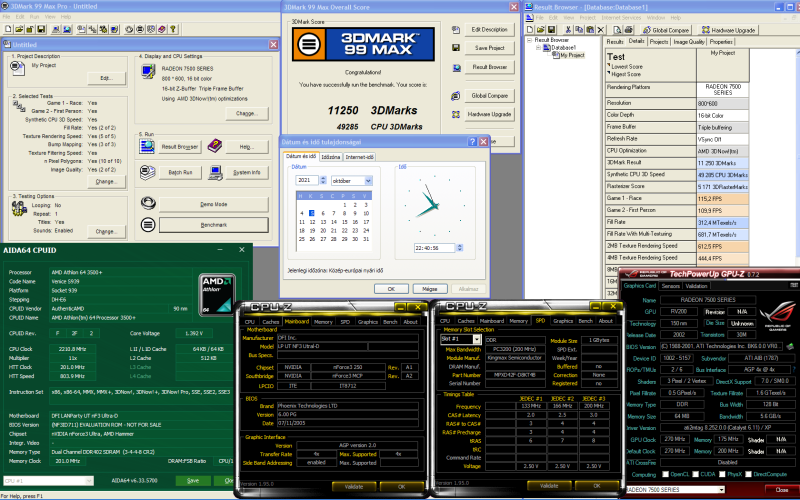Click the purple help book icon in Run section
The width and height of the screenshot is (800, 500).
pos(215,146)
